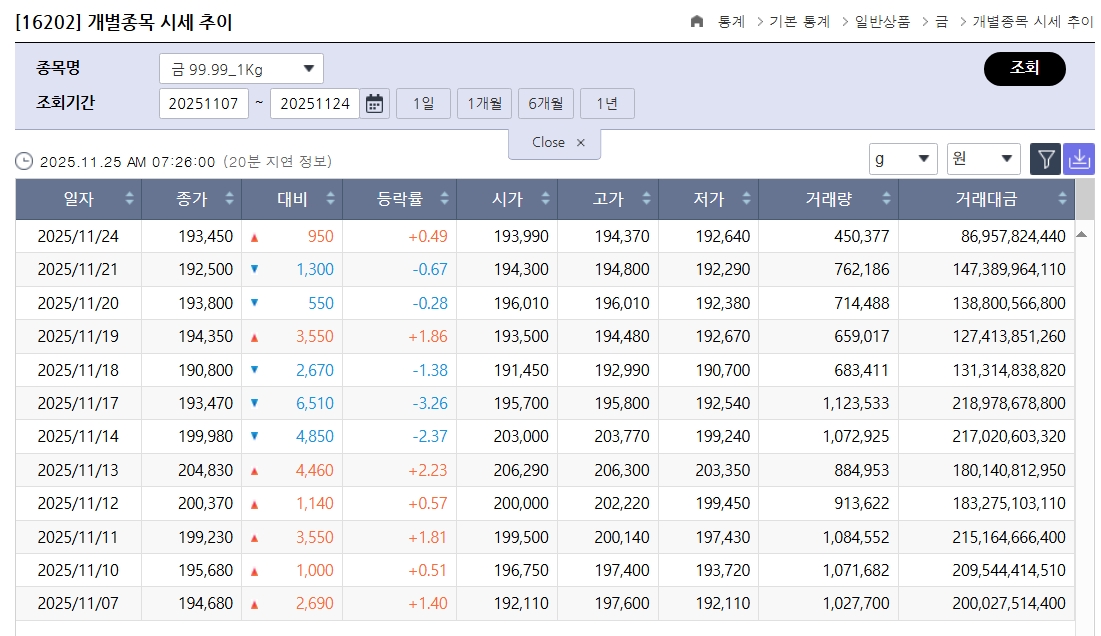Screen dimensions: 1101x636
Task: Select the 1년 period button
Action: pyautogui.click(x=607, y=102)
